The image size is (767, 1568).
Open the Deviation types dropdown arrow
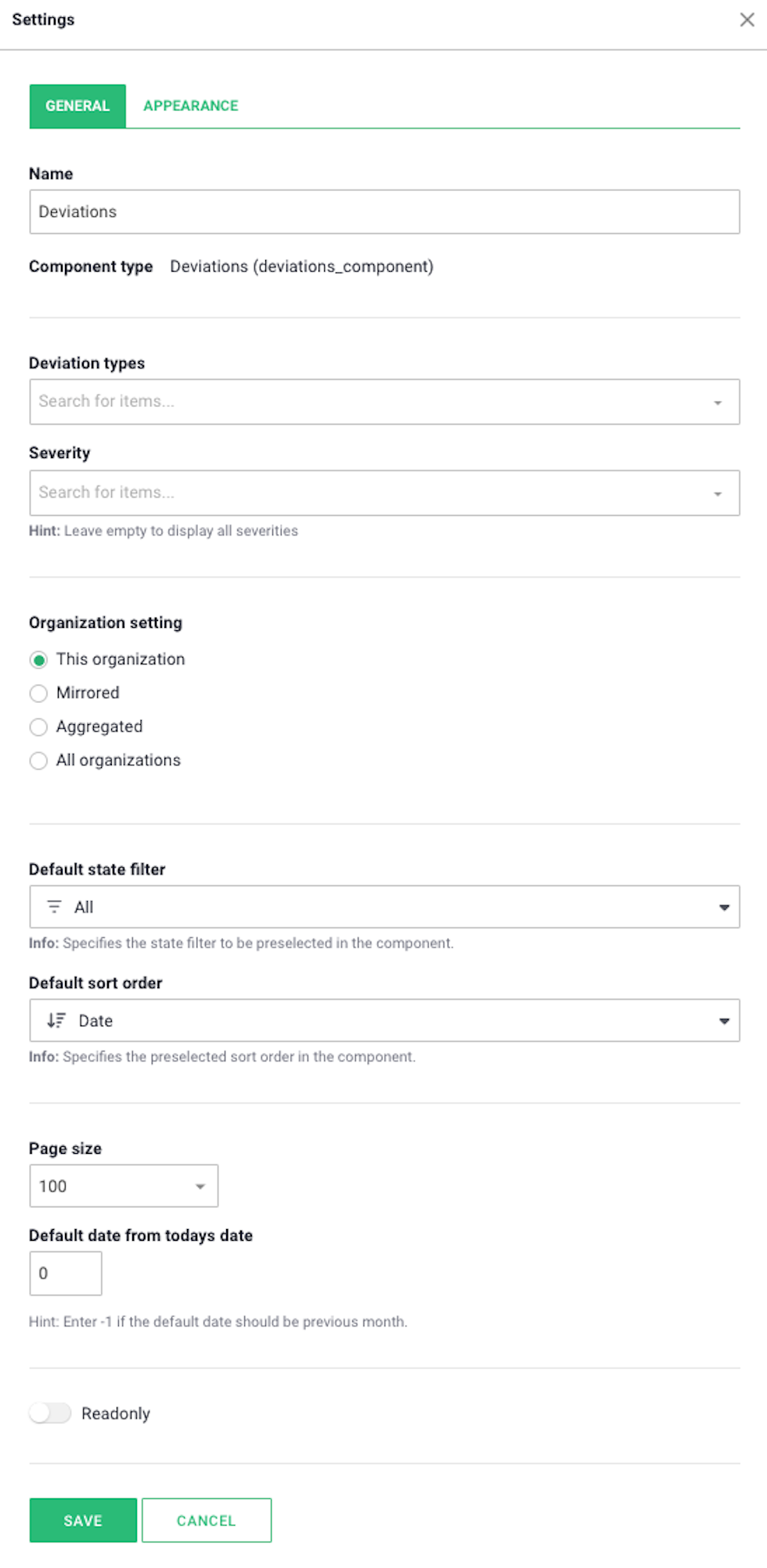(717, 402)
